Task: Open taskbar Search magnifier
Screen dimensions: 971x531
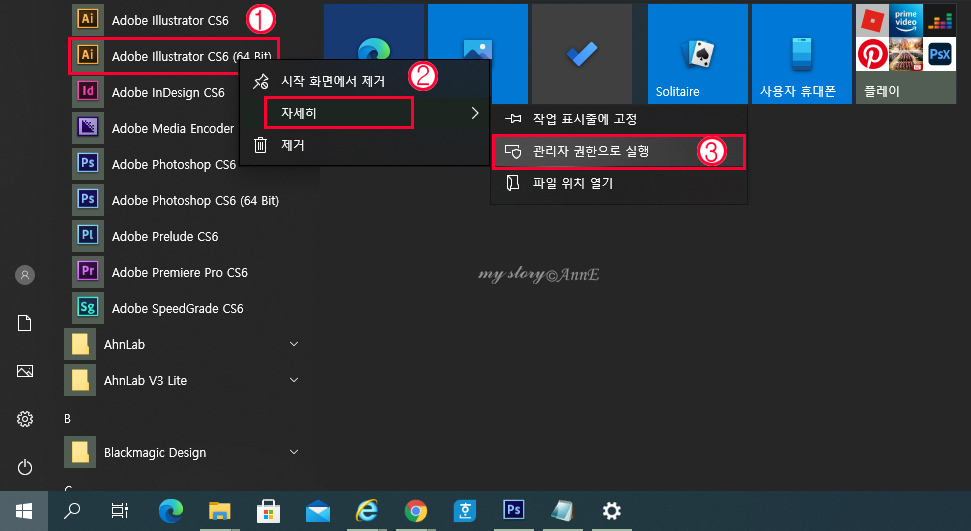Action: (x=72, y=511)
